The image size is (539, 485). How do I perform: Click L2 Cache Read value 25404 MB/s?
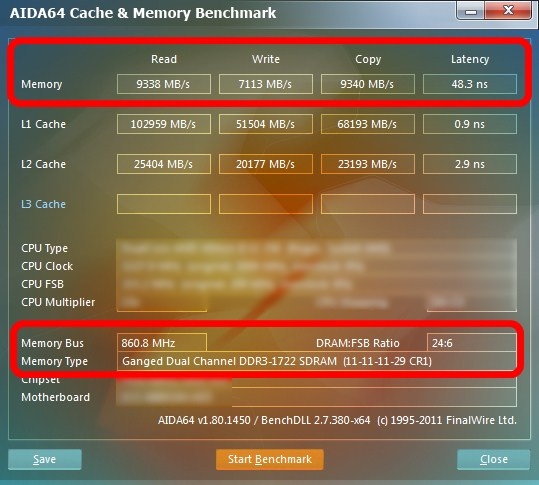[x=164, y=164]
